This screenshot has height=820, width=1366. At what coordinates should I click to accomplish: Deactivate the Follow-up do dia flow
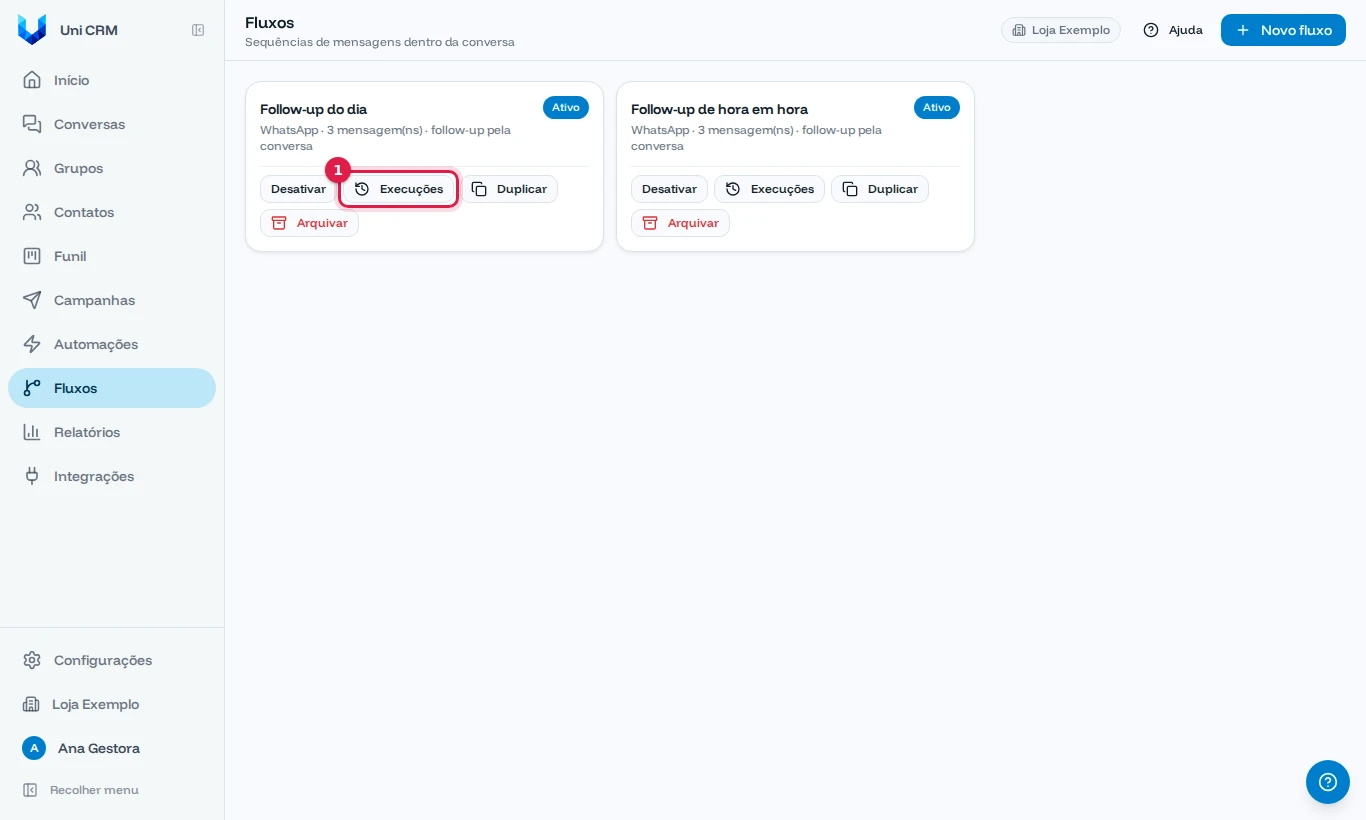298,189
